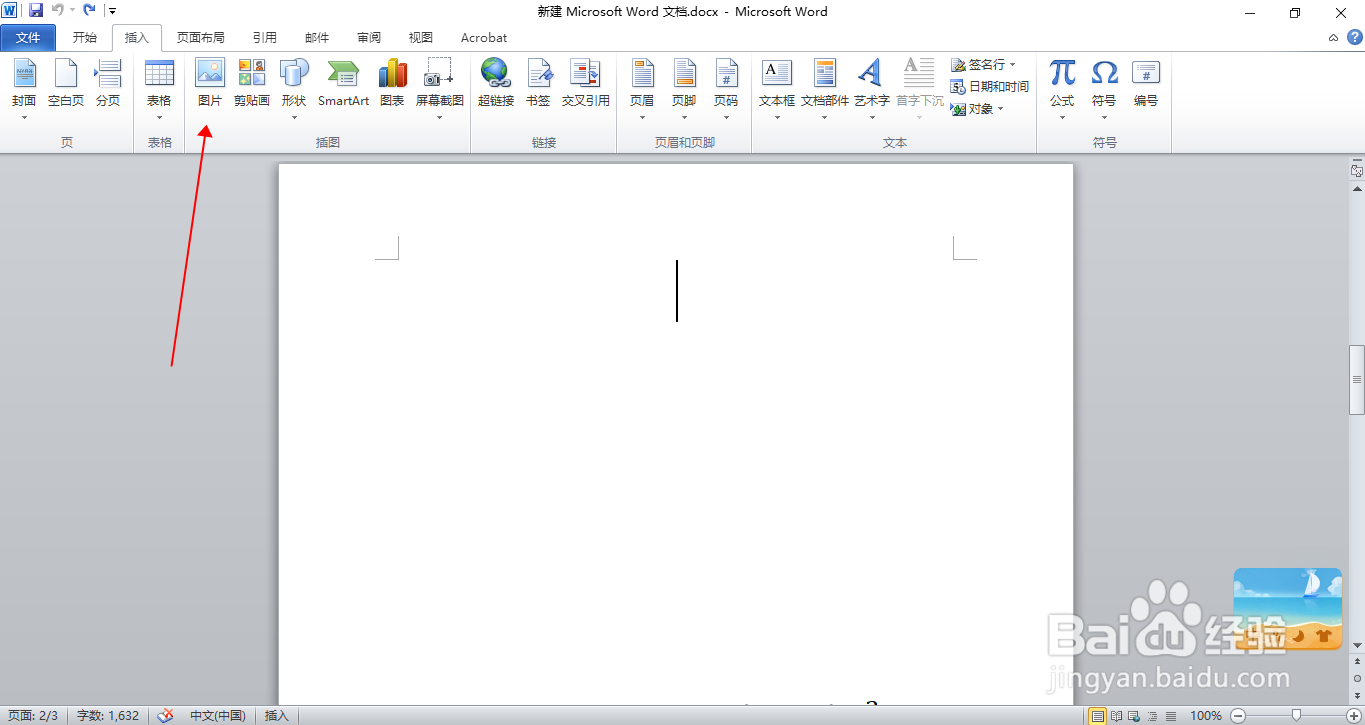Click the Redo arrow in the title bar

point(90,10)
